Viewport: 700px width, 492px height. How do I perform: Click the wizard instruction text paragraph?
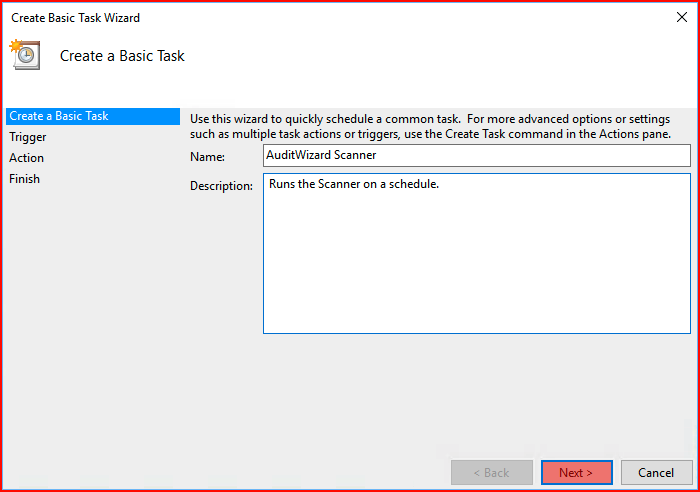click(x=430, y=126)
